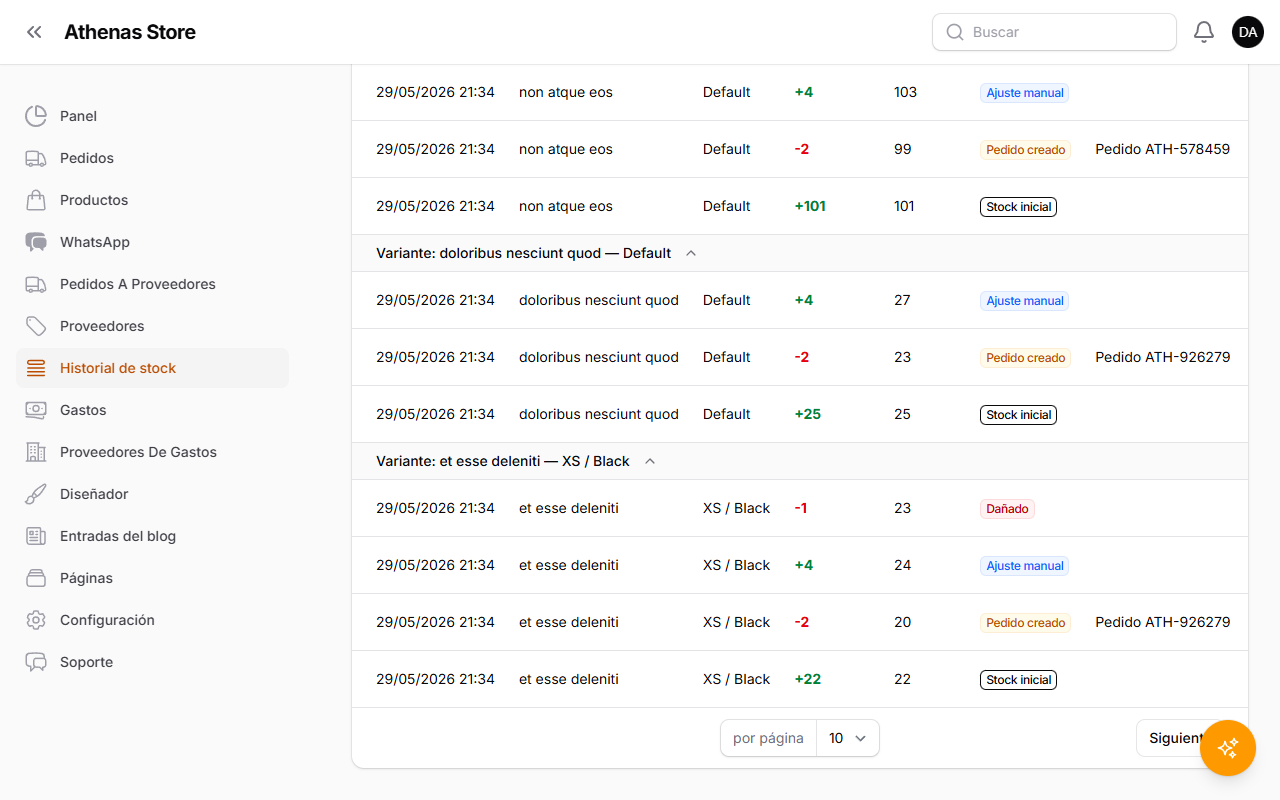Open Pedido ATH-578459 reference

click(1162, 149)
